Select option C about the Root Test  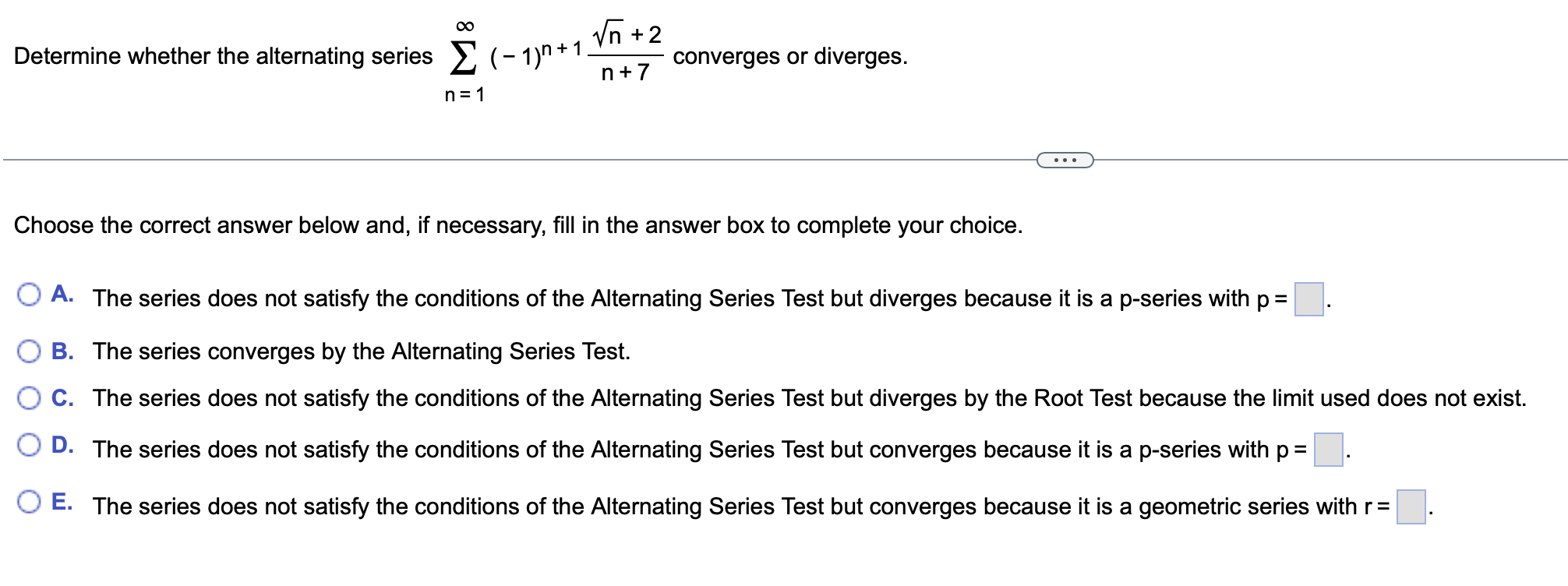pyautogui.click(x=30, y=397)
